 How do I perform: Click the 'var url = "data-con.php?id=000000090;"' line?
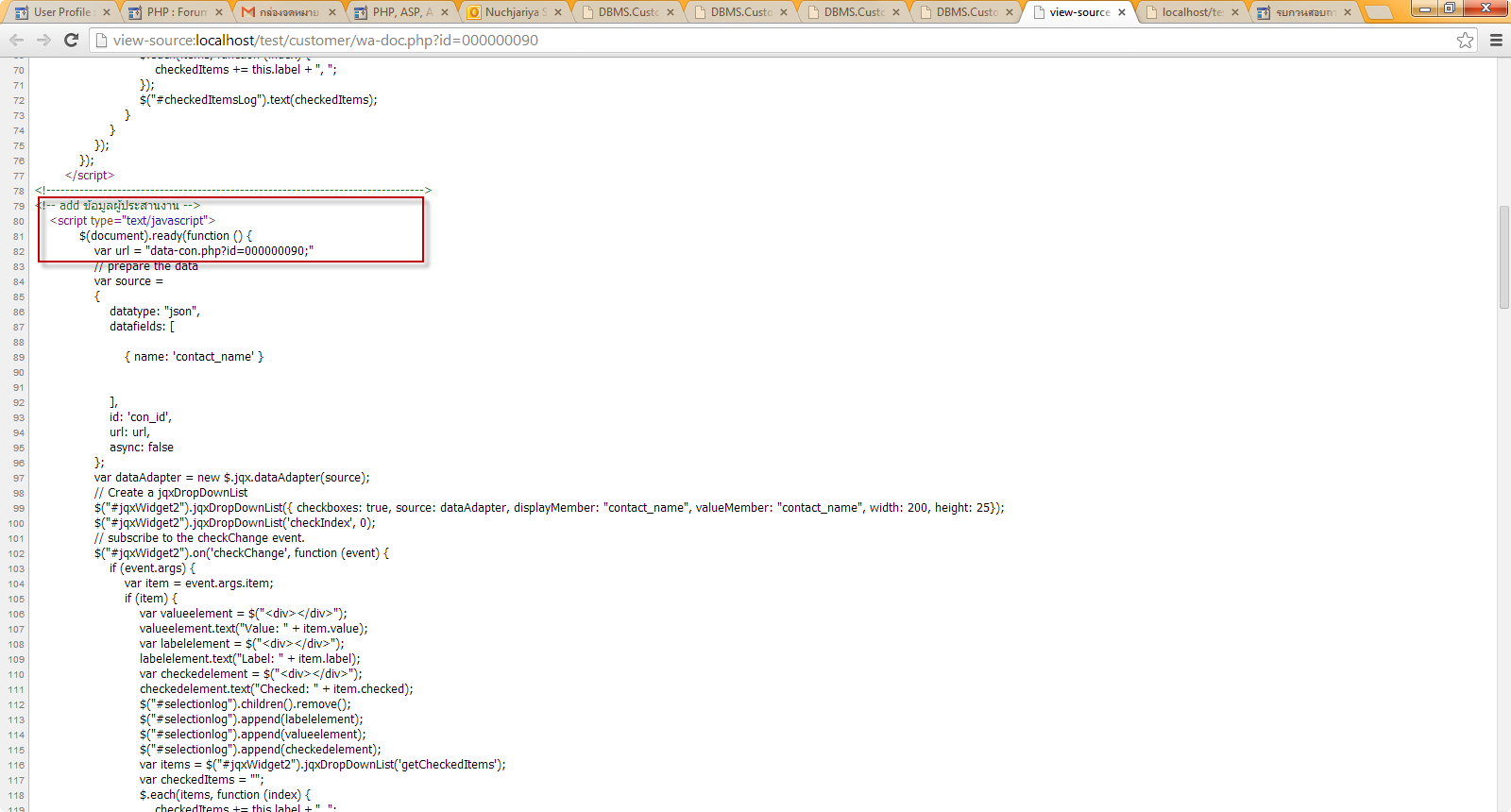tap(204, 251)
